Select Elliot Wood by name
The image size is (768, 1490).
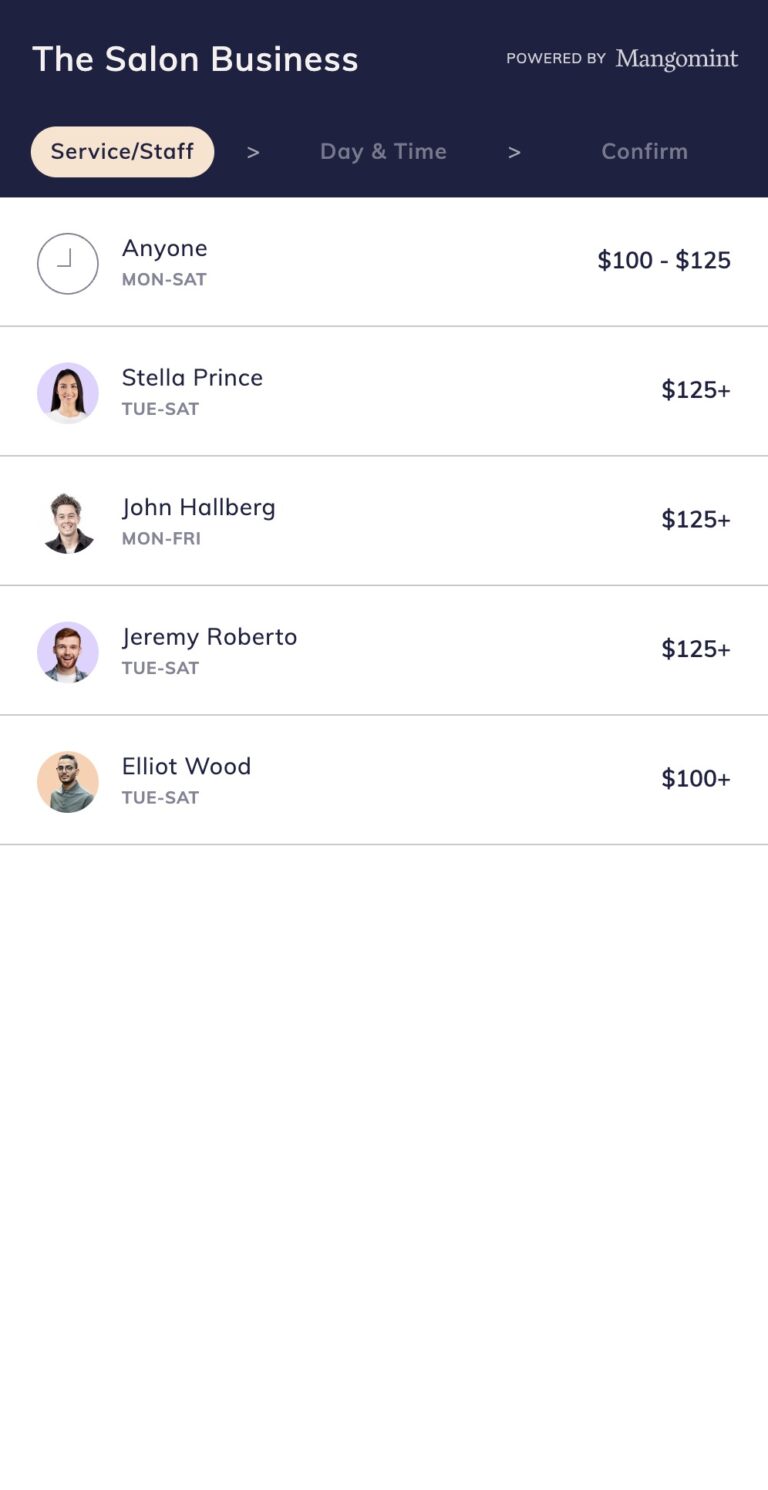[186, 766]
